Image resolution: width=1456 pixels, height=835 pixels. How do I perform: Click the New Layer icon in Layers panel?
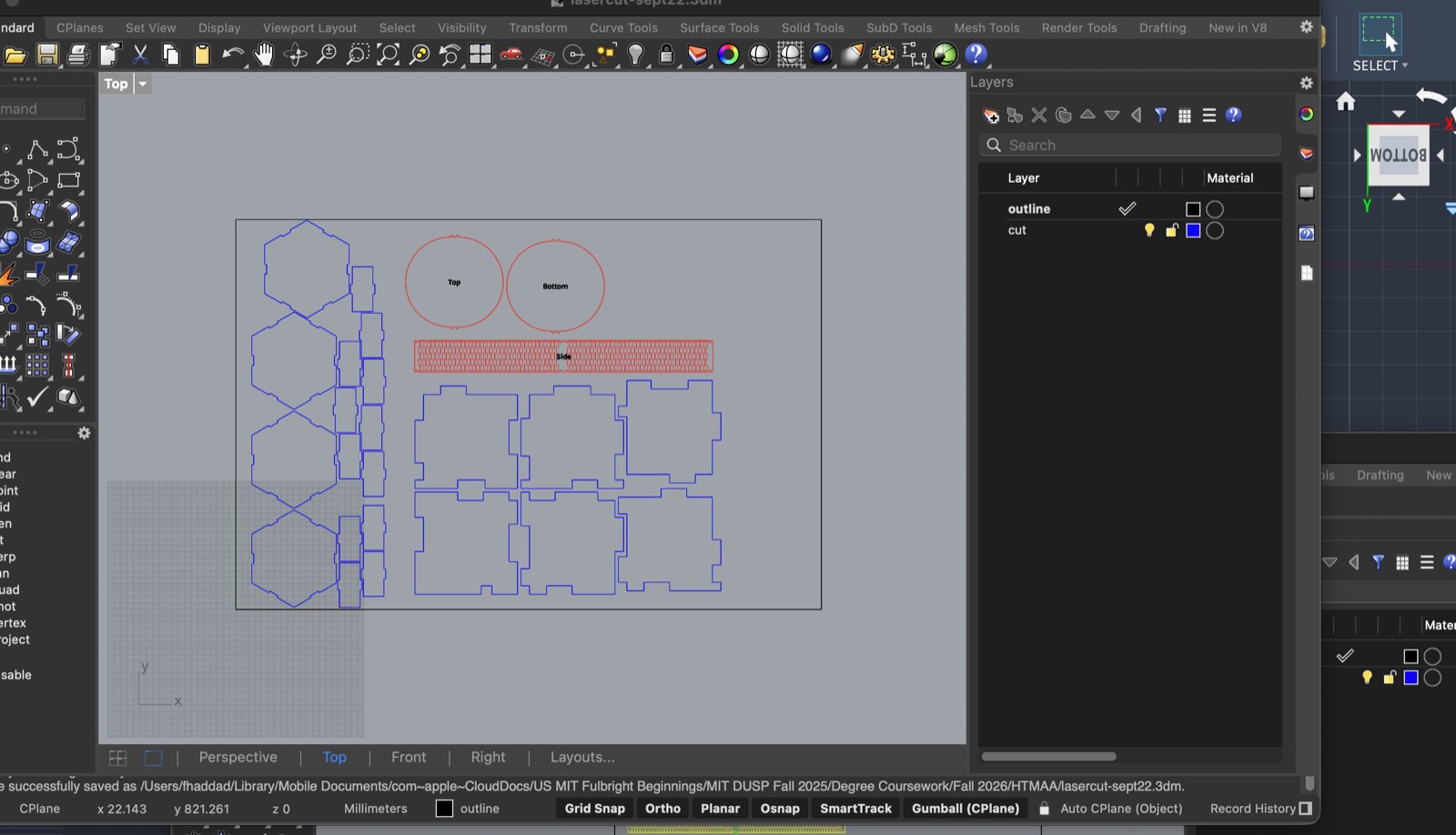pos(991,116)
